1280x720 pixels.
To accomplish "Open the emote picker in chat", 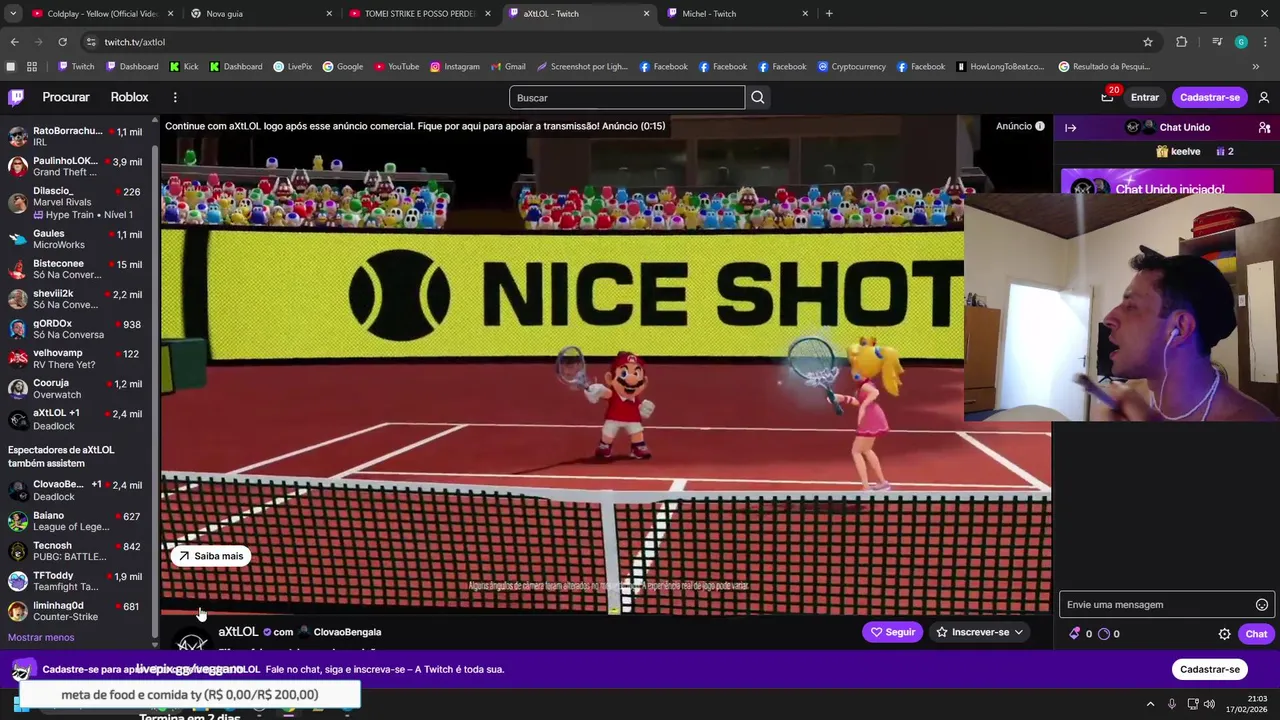I will click(x=1262, y=605).
